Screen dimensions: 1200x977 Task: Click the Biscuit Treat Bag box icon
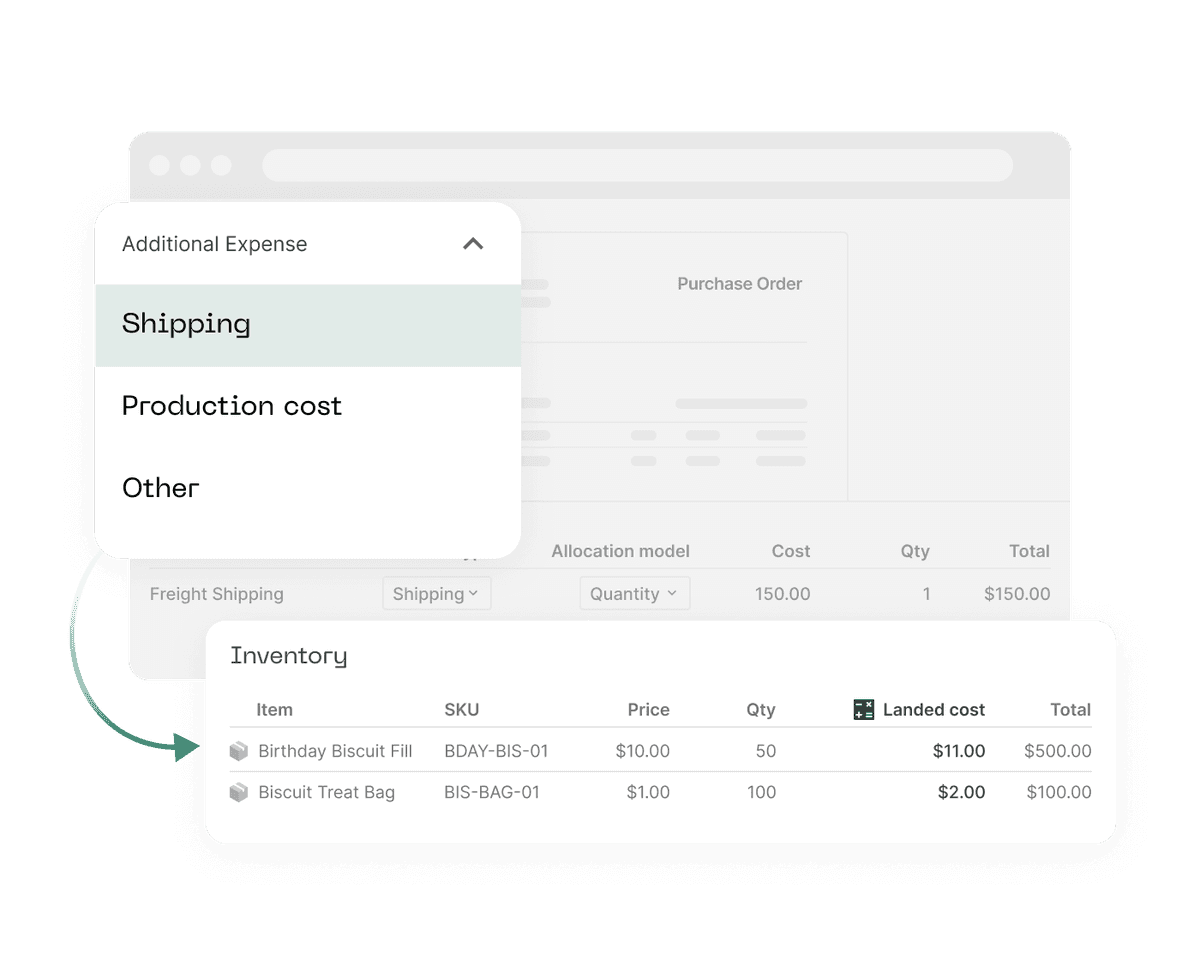239,793
